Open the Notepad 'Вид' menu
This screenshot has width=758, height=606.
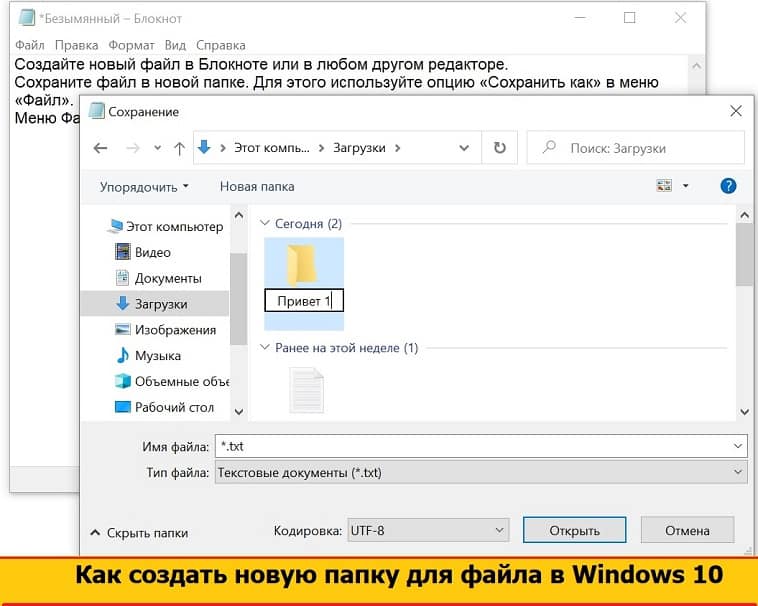tap(175, 45)
